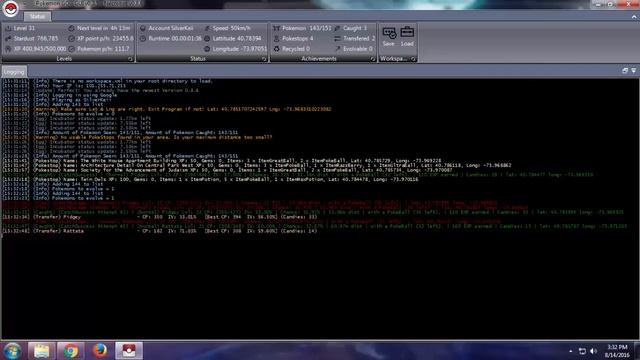Image resolution: width=640 pixels, height=360 pixels.
Task: Click the "Transfered 2" label
Action: (x=359, y=38)
